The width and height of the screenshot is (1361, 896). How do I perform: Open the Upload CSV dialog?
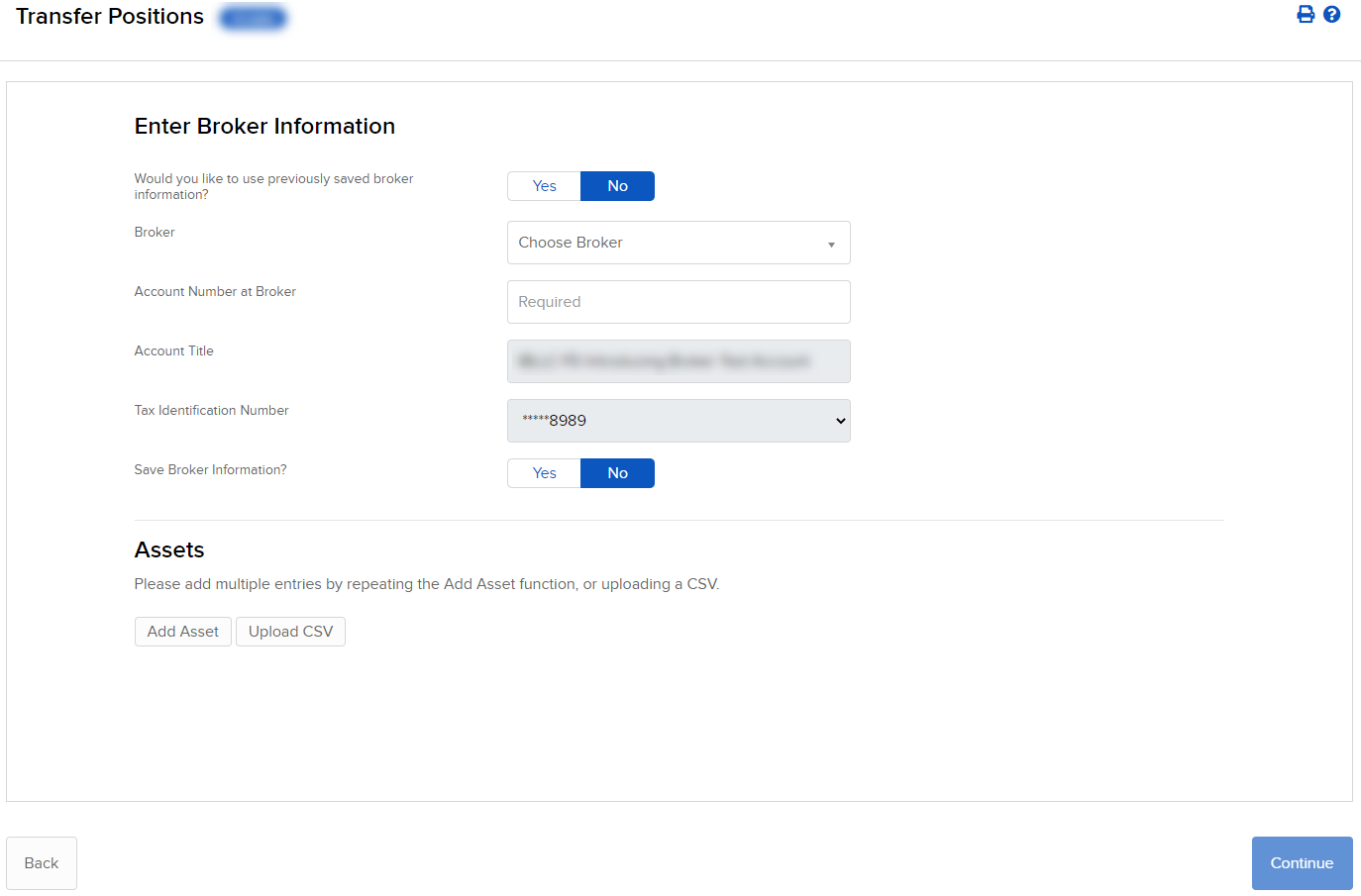click(290, 631)
